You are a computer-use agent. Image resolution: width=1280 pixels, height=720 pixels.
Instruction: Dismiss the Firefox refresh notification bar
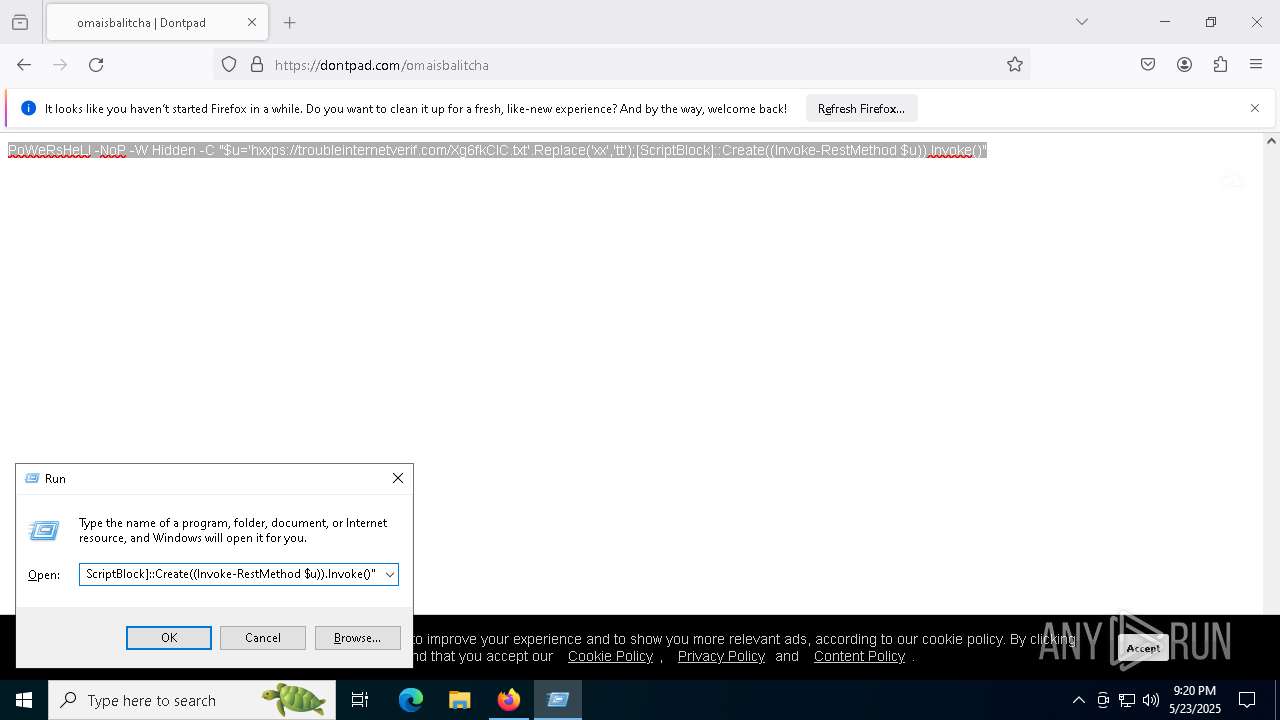pyautogui.click(x=1255, y=108)
